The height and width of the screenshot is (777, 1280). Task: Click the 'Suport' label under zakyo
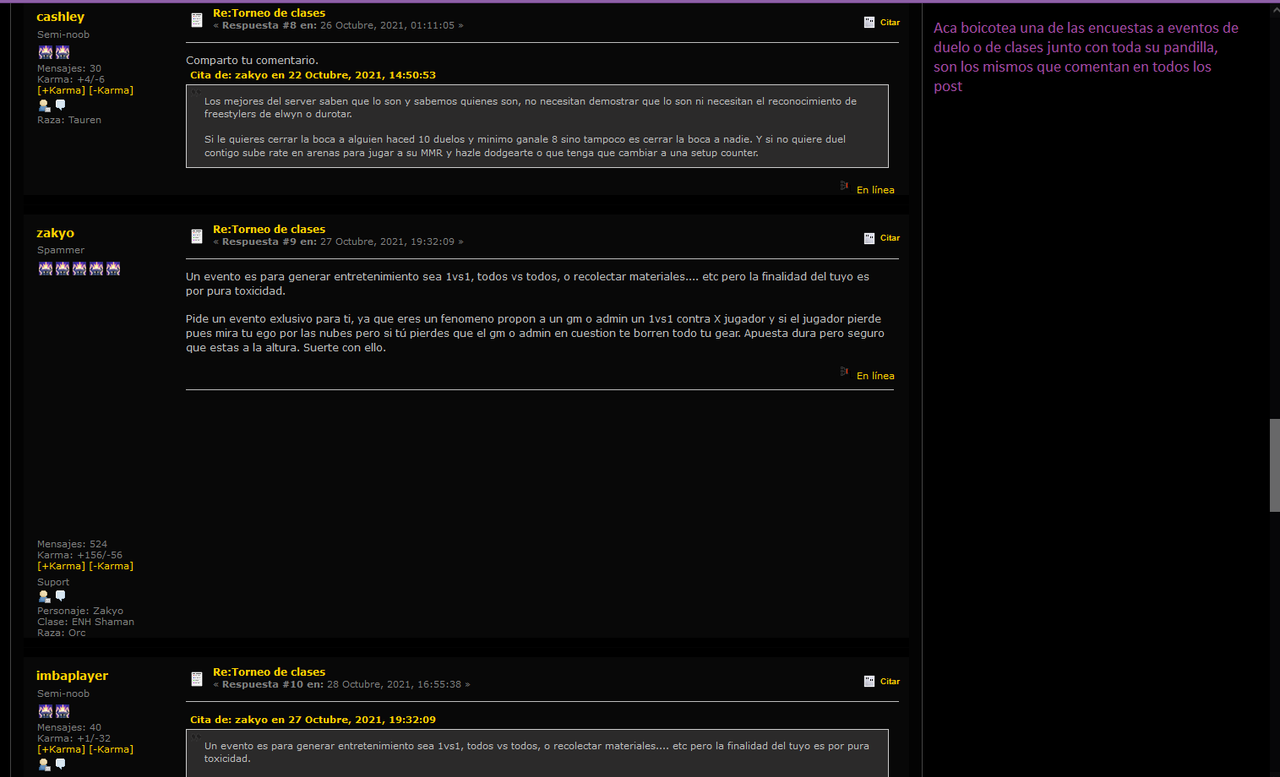tap(54, 582)
